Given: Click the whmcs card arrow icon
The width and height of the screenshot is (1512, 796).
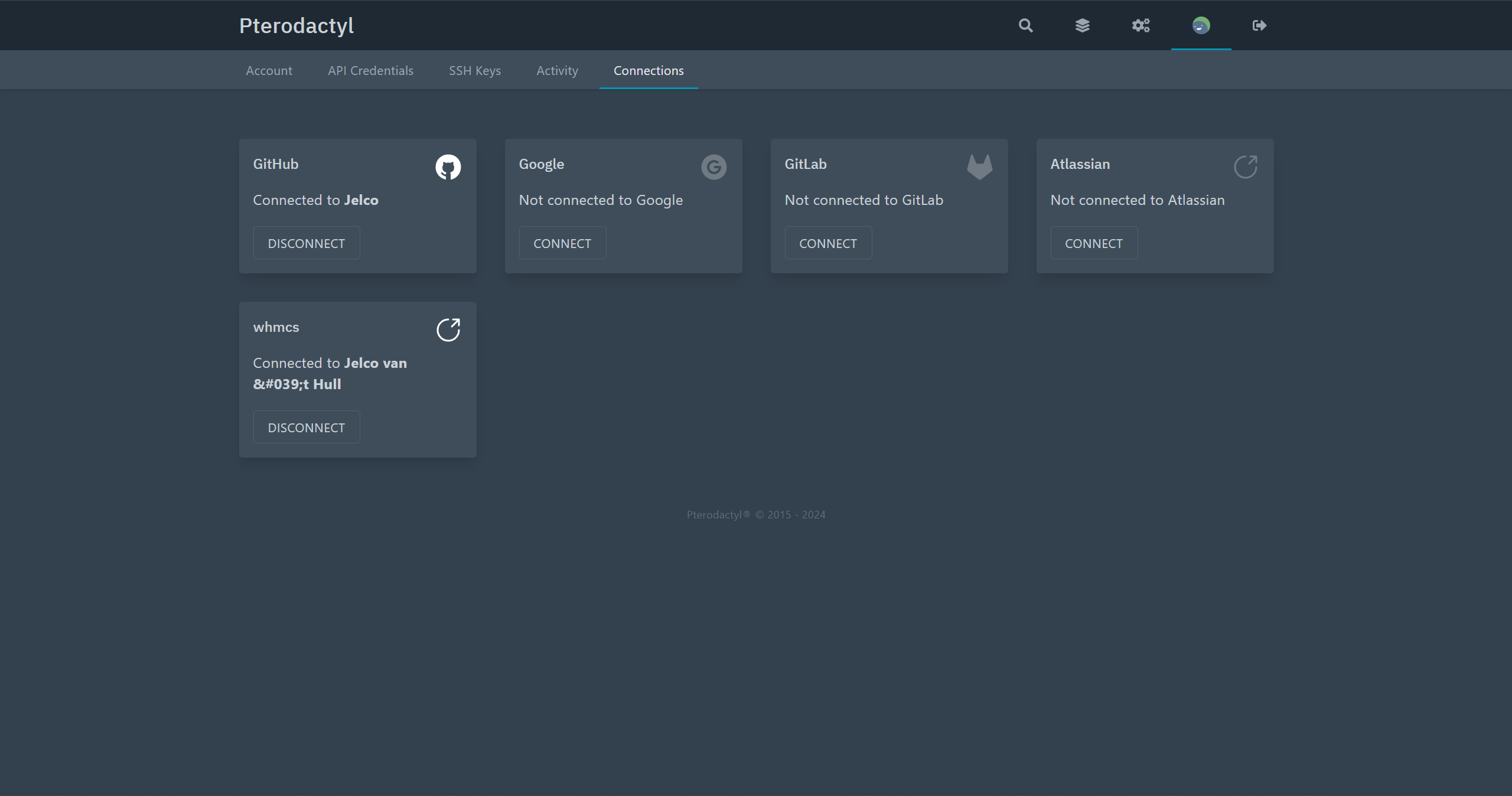Looking at the screenshot, I should pyautogui.click(x=448, y=330).
